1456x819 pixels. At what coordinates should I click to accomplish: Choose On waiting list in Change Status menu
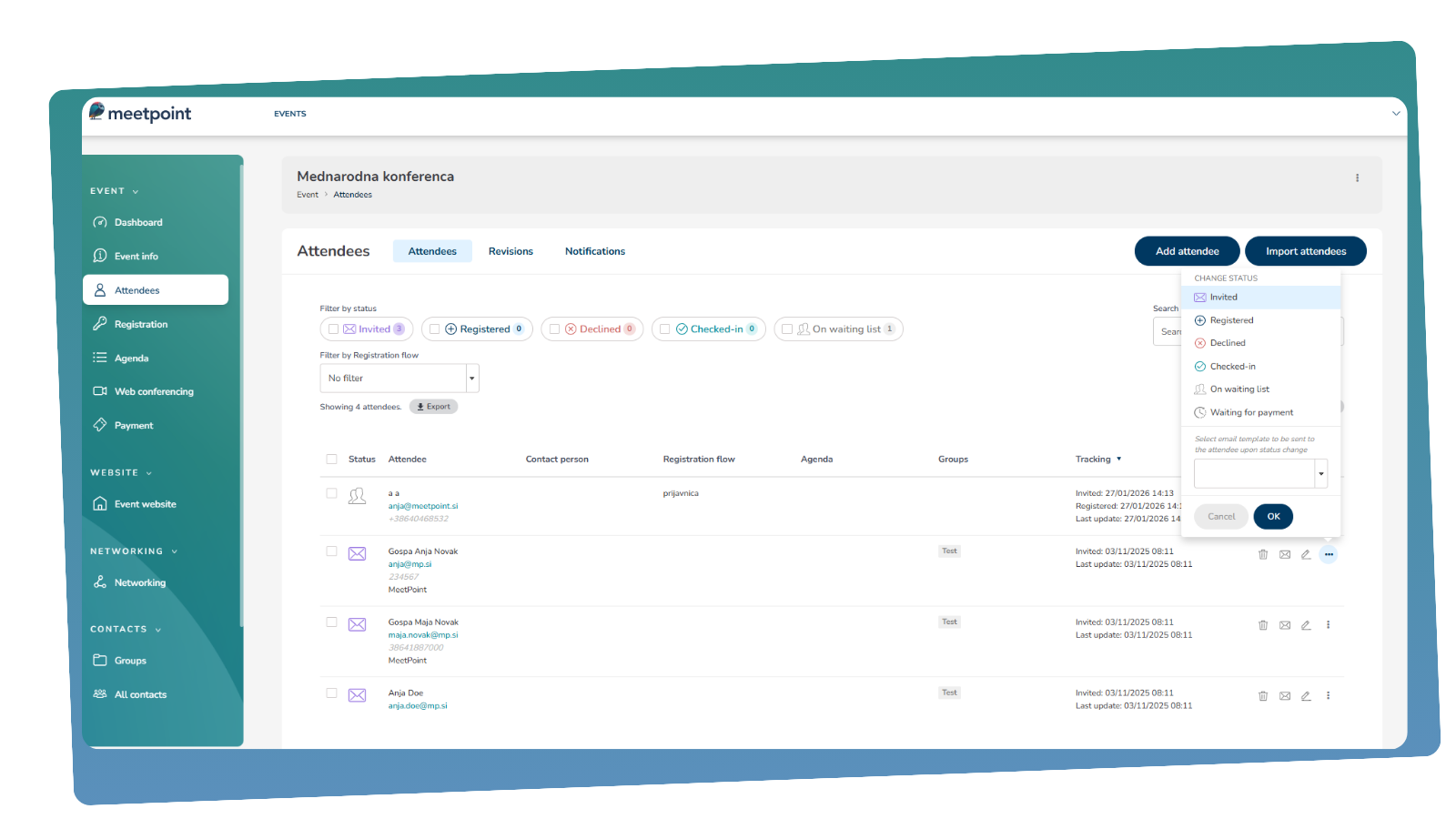[x=1260, y=389]
